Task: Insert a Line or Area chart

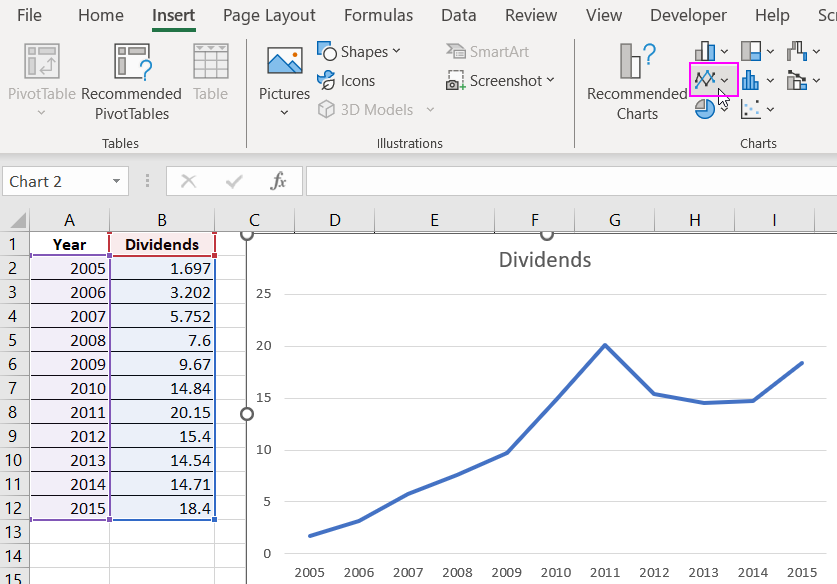Action: tap(705, 78)
